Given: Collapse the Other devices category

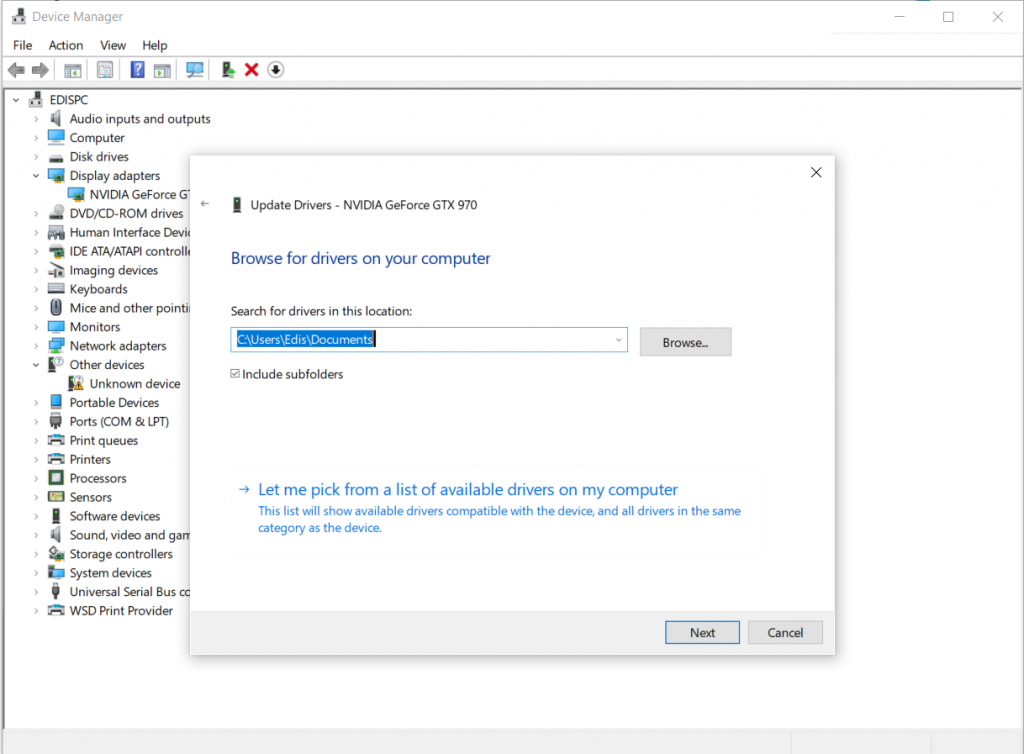Looking at the screenshot, I should tap(36, 365).
